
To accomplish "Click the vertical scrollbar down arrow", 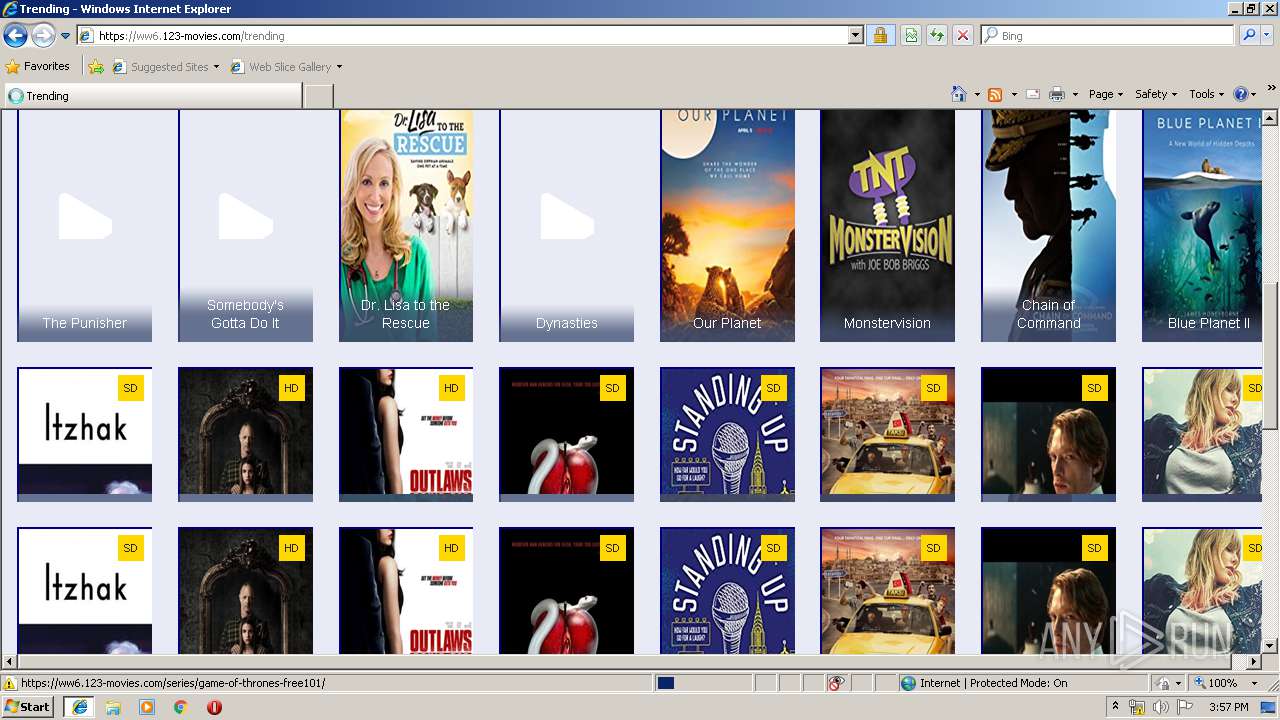I will [1271, 646].
